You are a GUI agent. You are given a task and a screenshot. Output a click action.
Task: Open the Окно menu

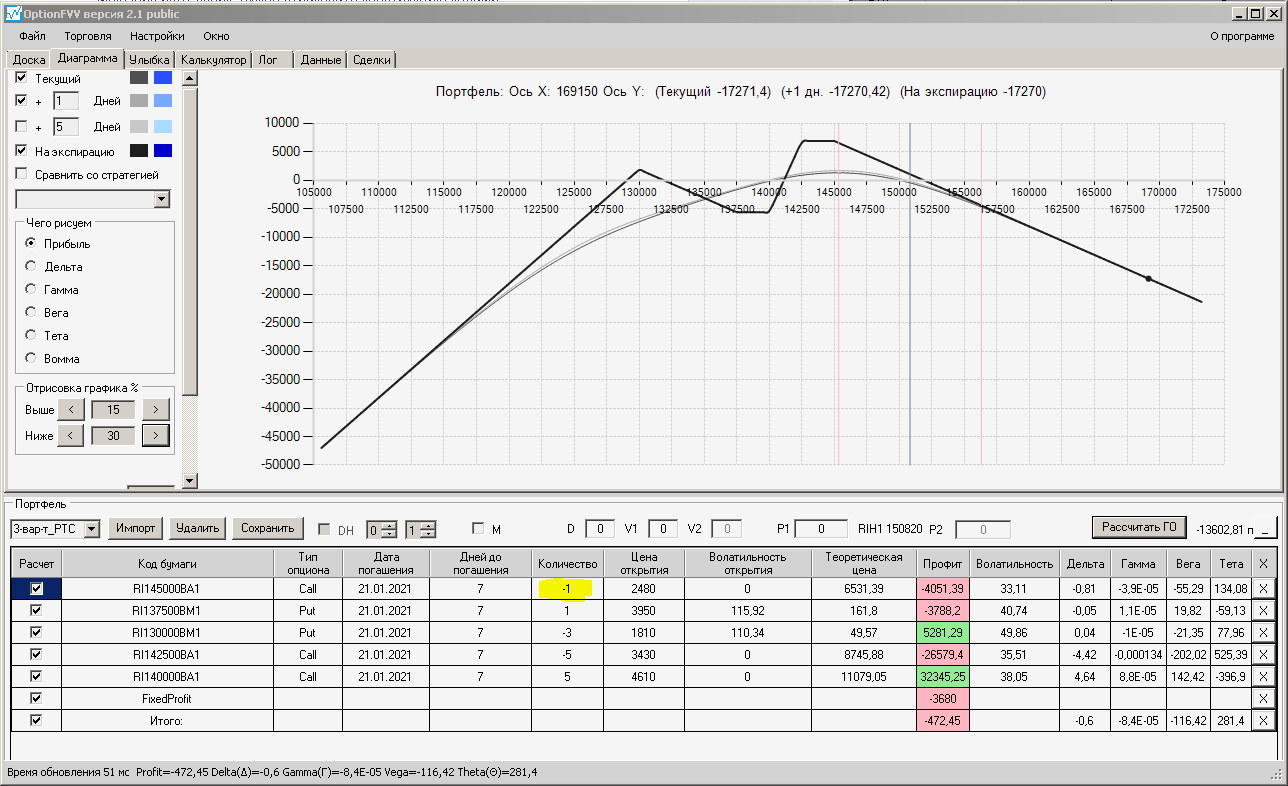(x=216, y=36)
